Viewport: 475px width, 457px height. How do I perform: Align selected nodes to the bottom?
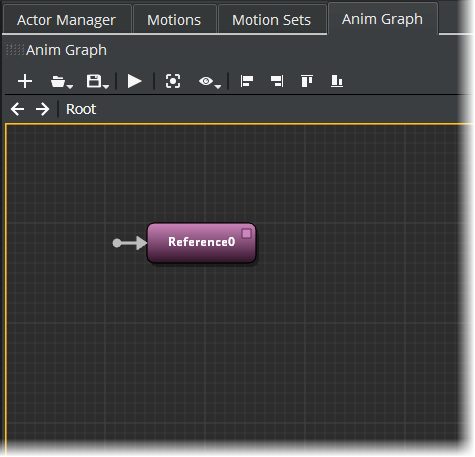[x=337, y=81]
